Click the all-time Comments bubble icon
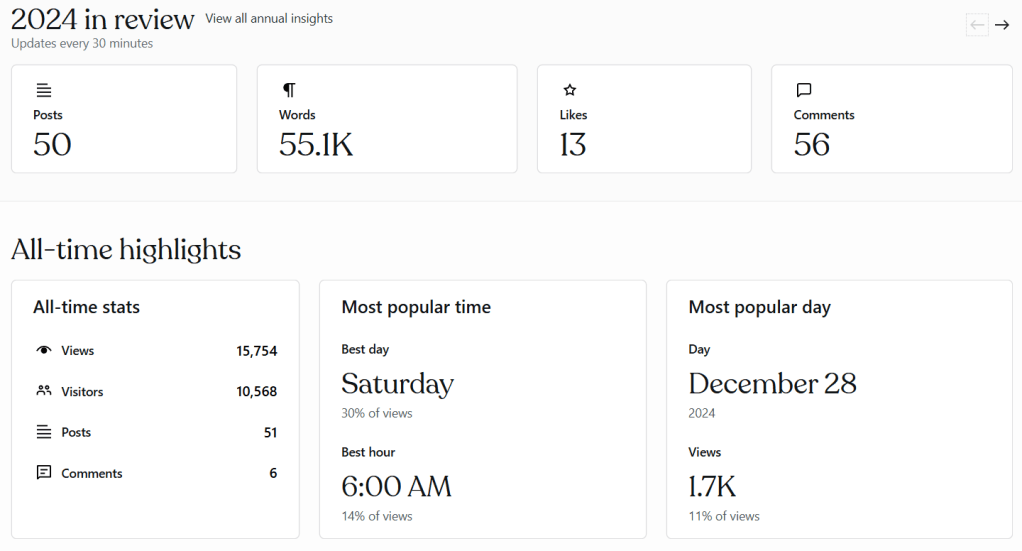The height and width of the screenshot is (551, 1022). pos(43,473)
